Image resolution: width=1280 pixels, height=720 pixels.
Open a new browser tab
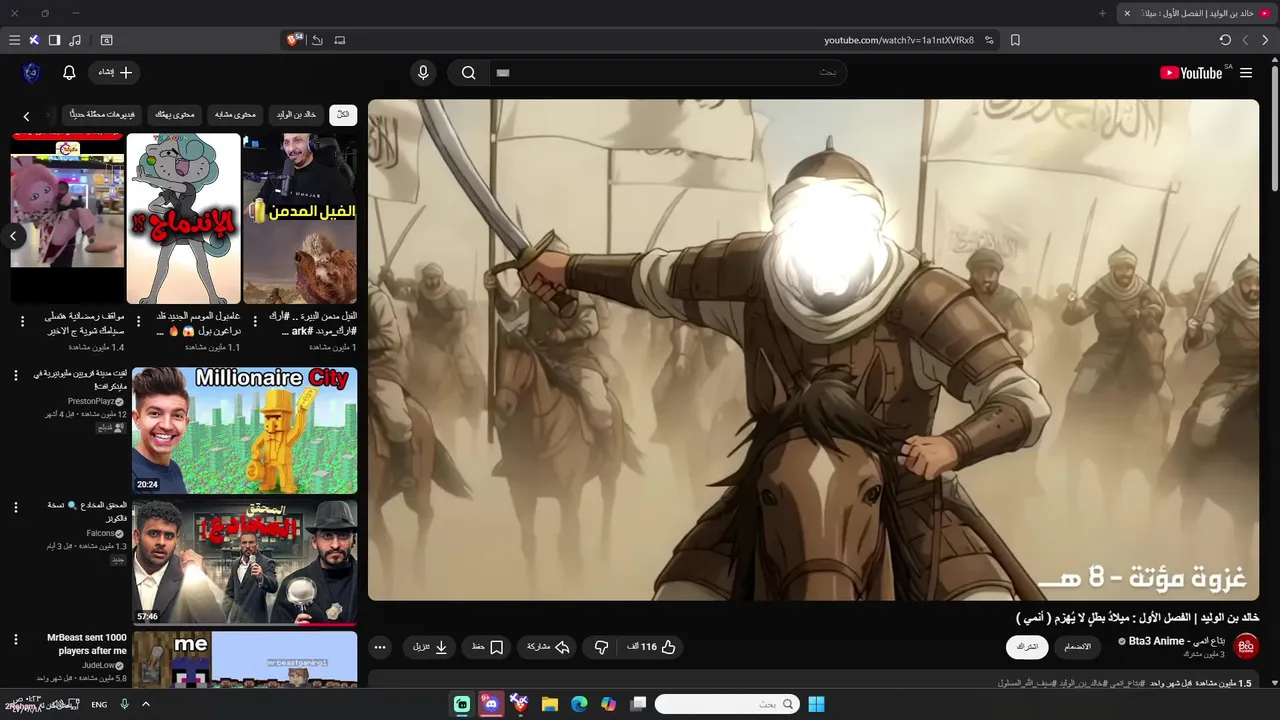pos(1102,13)
